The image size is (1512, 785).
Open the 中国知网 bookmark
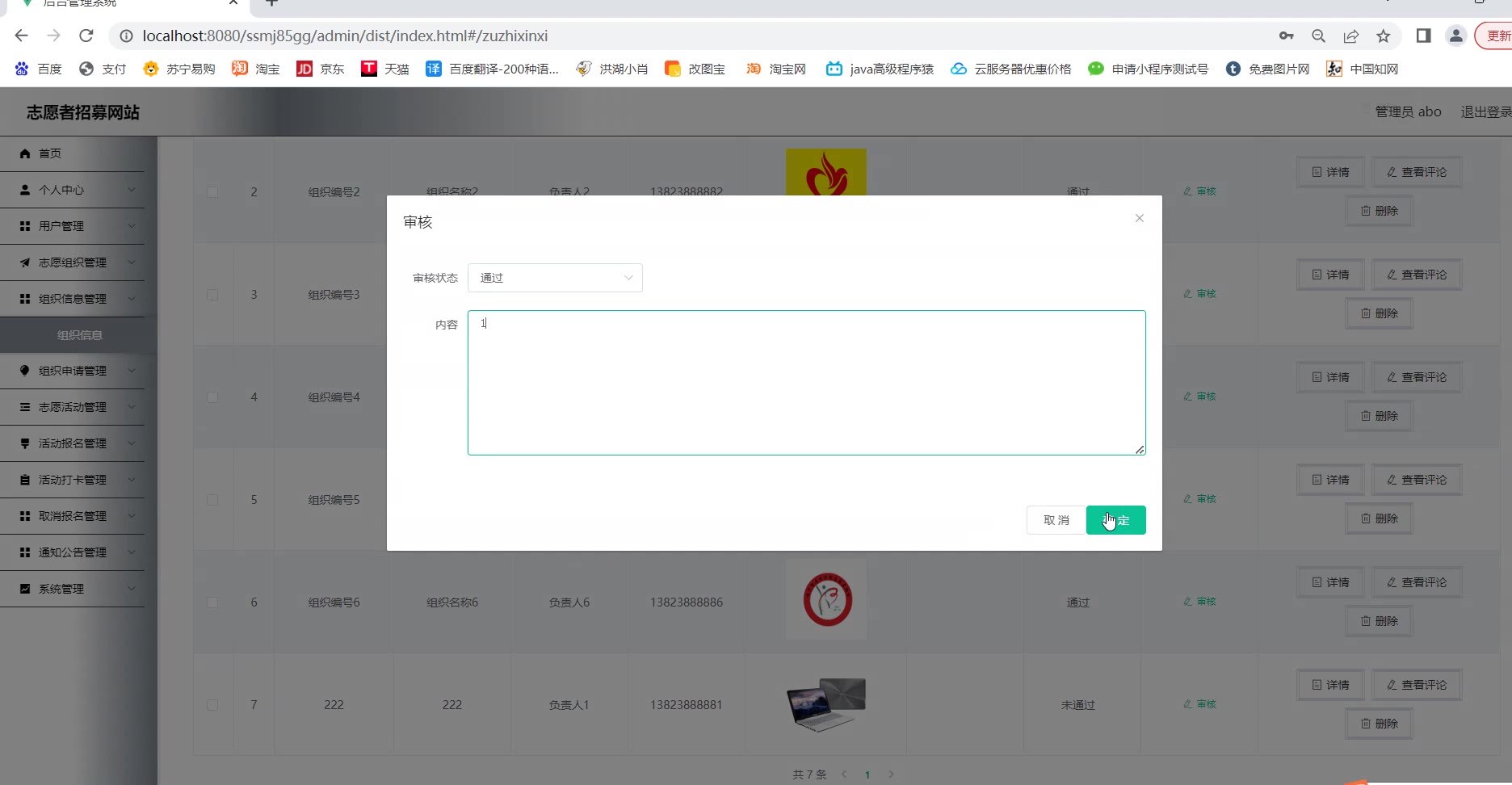click(1363, 69)
